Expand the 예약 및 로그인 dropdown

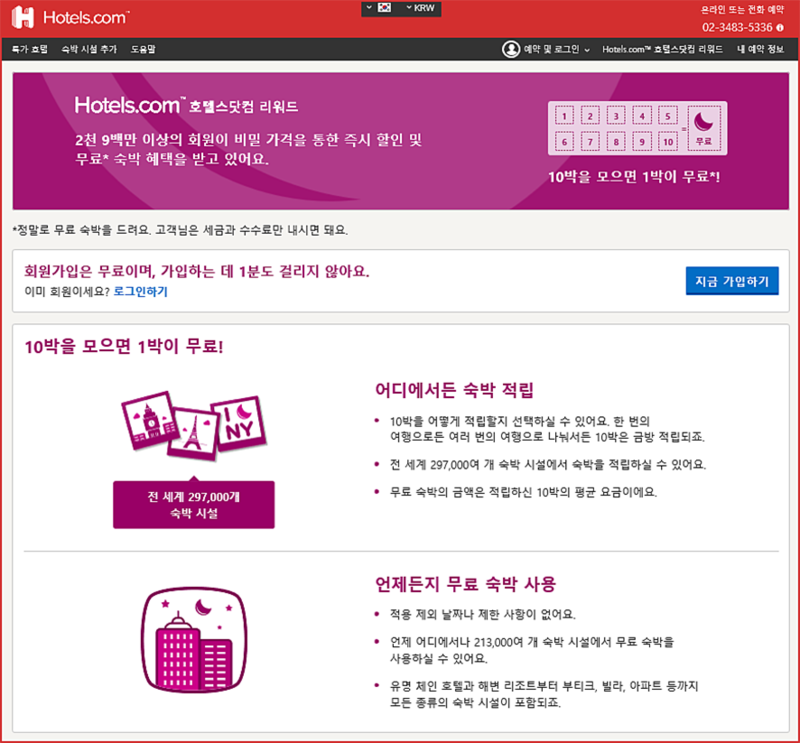(x=556, y=49)
